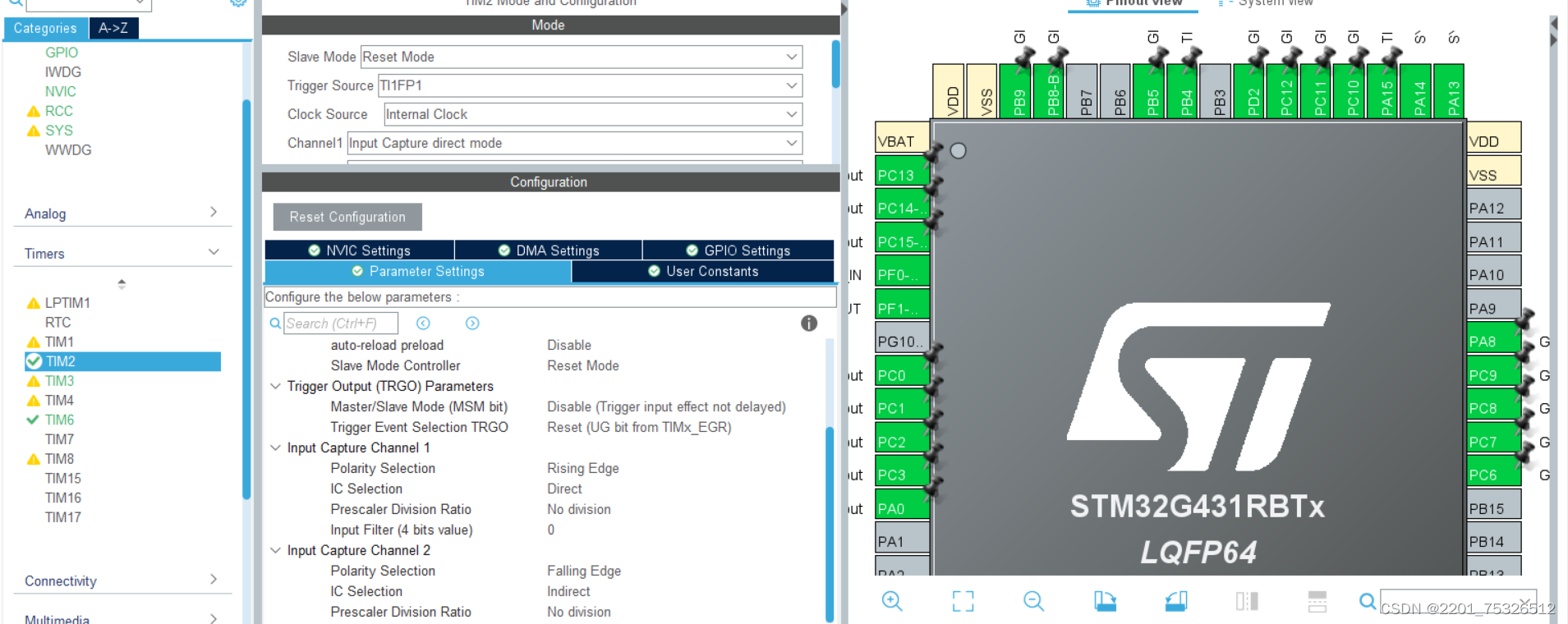Click the sort arrows above timer list

point(122,284)
